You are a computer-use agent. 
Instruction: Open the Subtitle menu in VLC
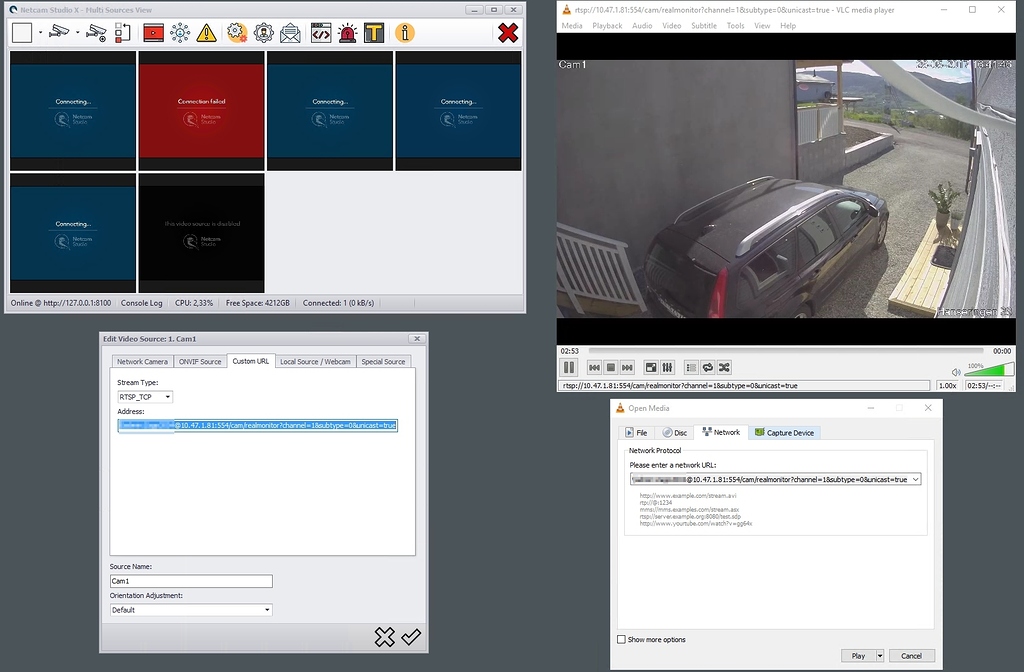703,26
